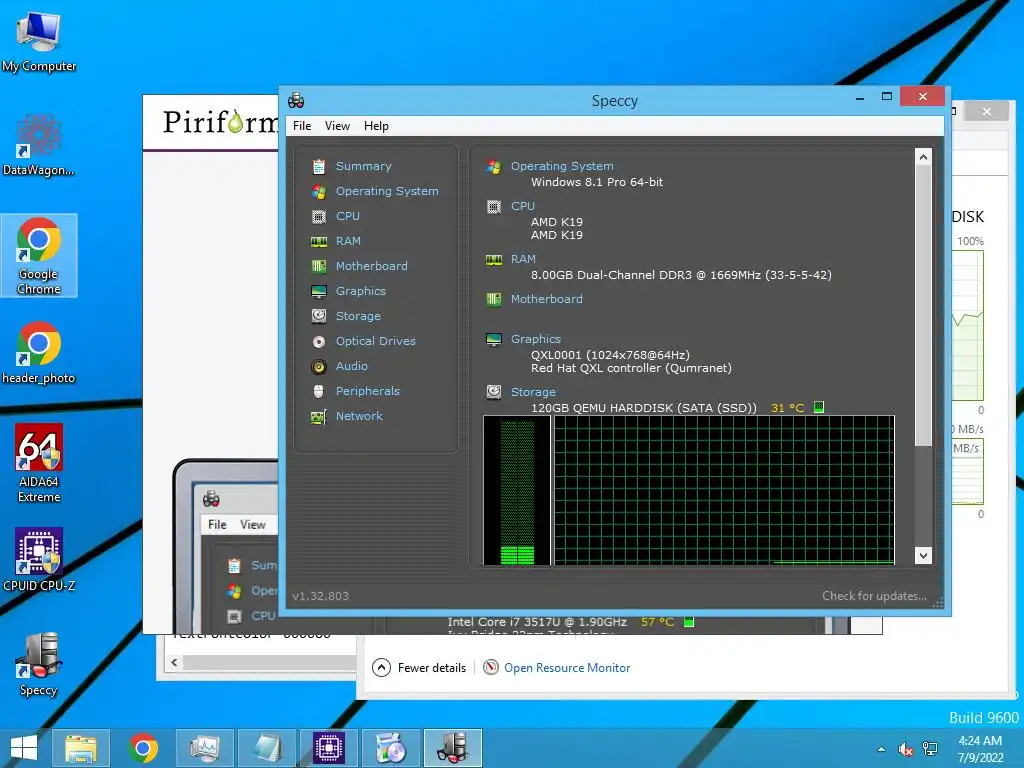Click the Storage heading in summary pane
This screenshot has height=768, width=1024.
point(533,392)
